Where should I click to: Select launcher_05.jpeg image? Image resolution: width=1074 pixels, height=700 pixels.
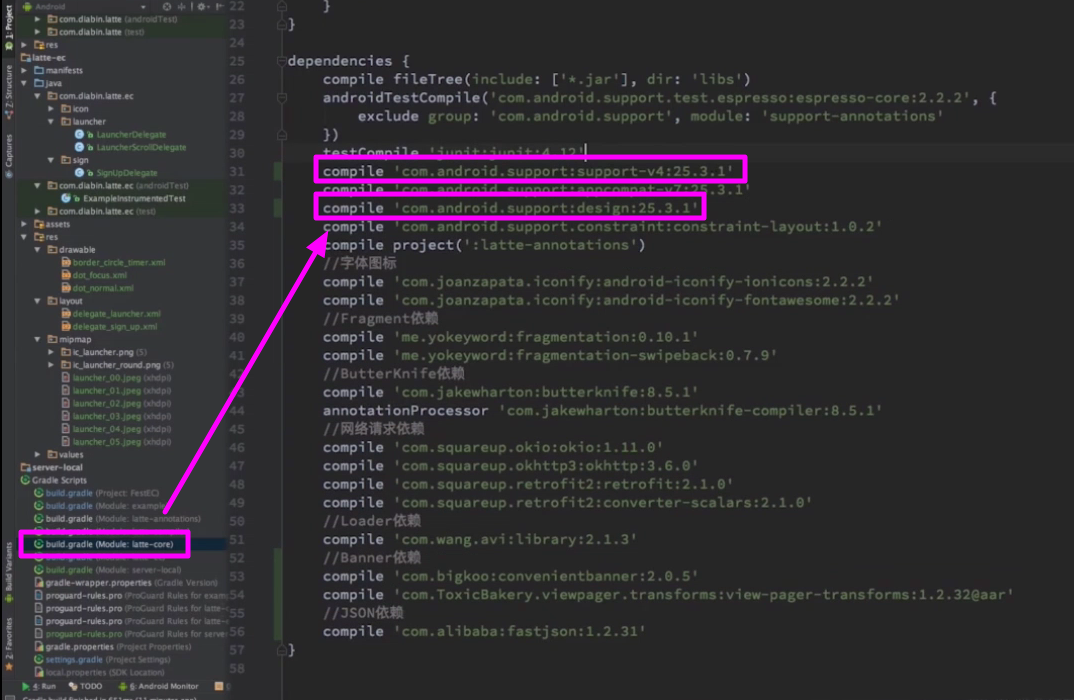tap(121, 442)
